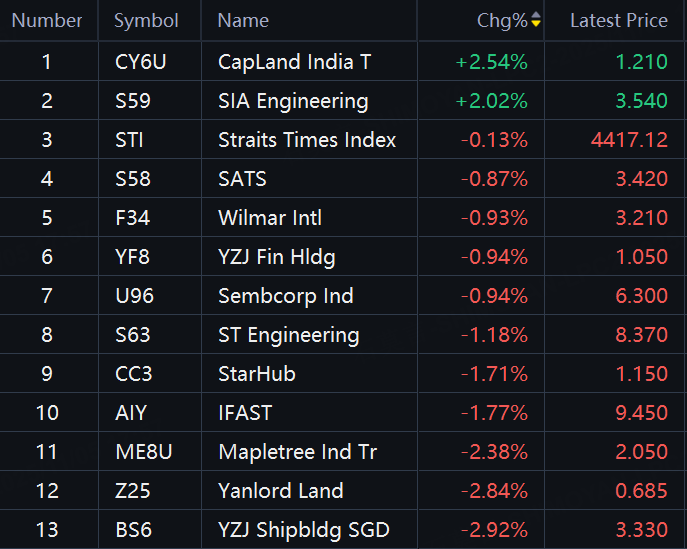687x549 pixels.
Task: Sort by the Latest Price header
Action: (618, 20)
